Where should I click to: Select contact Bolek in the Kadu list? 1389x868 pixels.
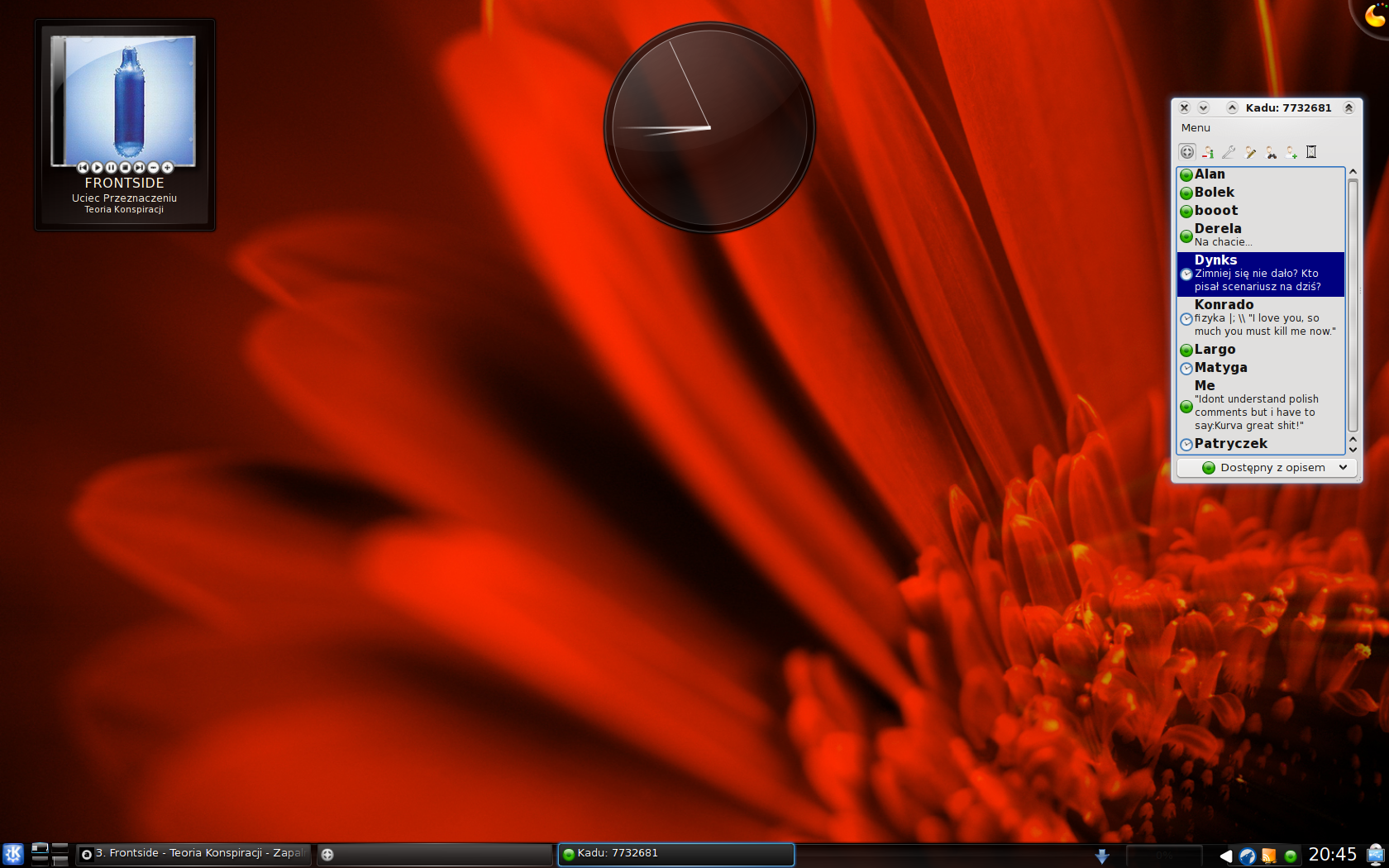pos(1261,193)
